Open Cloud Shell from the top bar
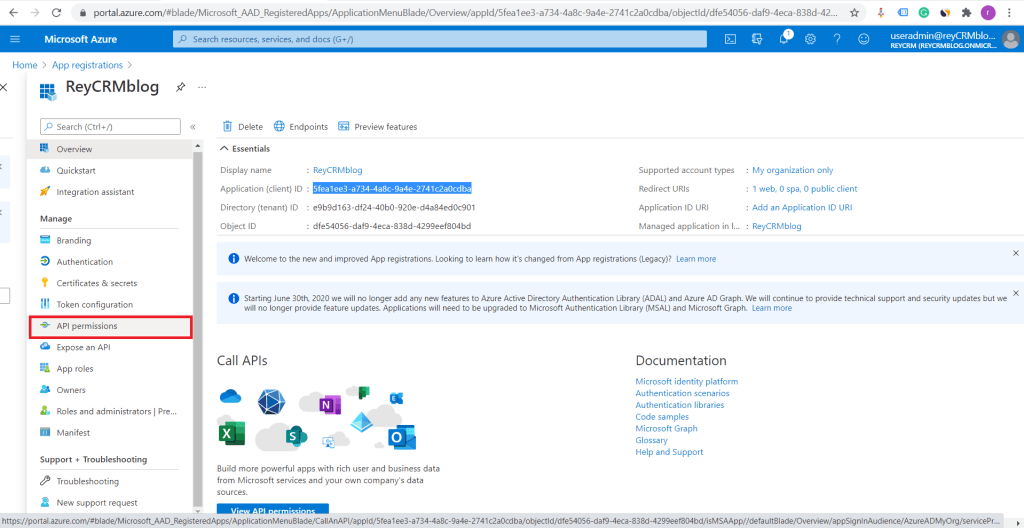The image size is (1024, 528). (731, 39)
